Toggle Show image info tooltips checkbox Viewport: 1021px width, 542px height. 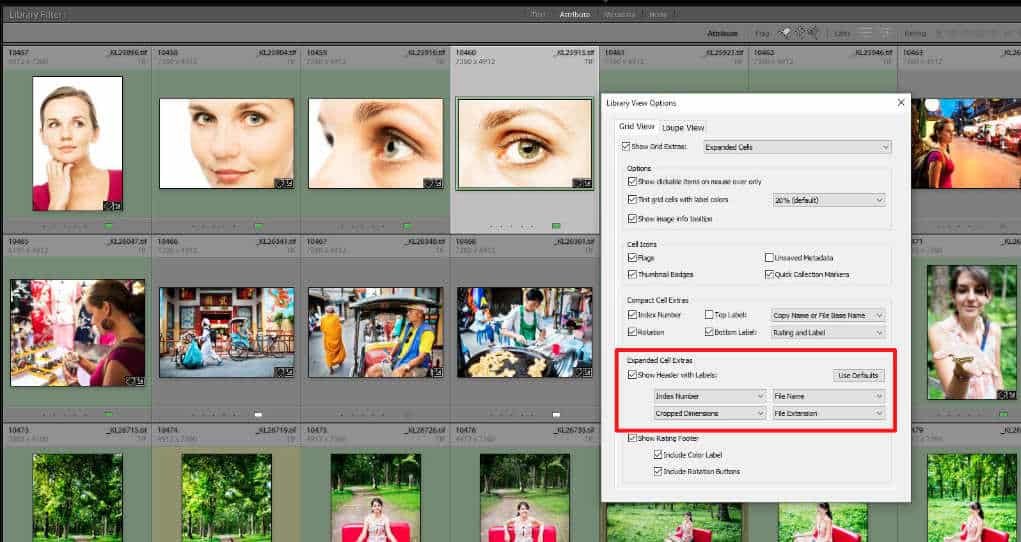[632, 219]
